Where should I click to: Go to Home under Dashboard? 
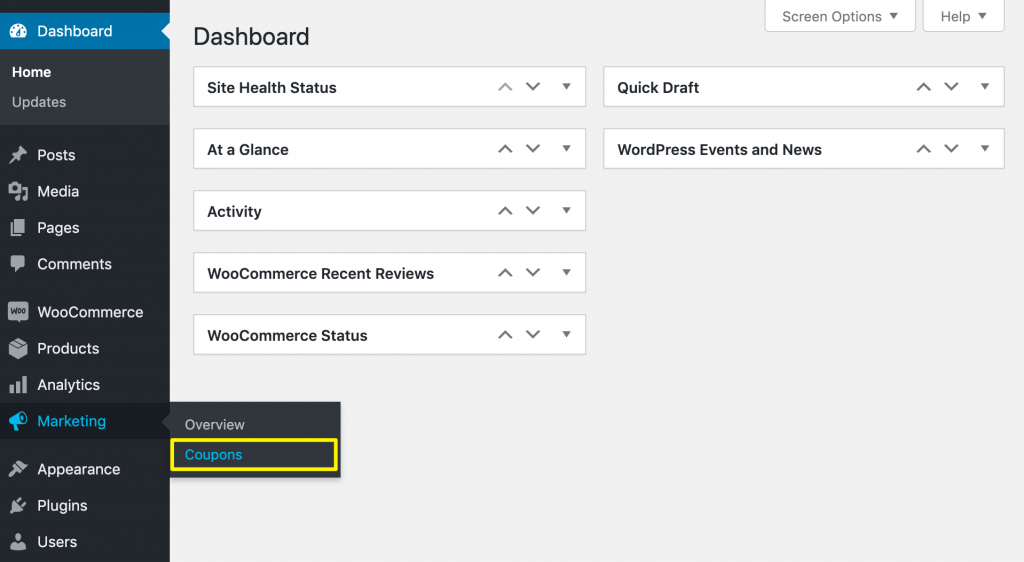point(31,72)
